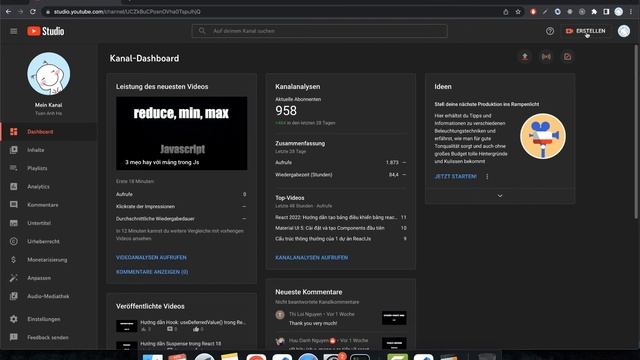Open the reduce, min, max video thumbnail
640x360 pixels.
(182, 133)
